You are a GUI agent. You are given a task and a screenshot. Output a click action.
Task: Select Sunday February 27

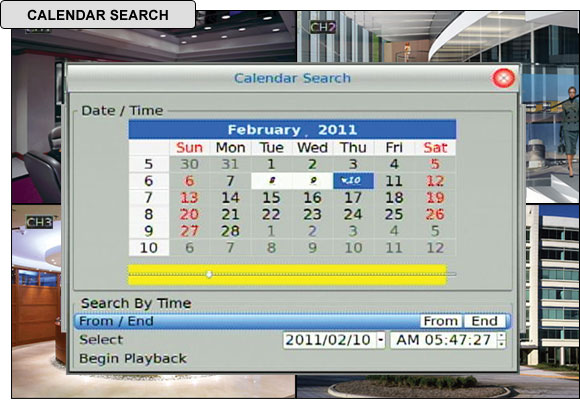point(189,231)
